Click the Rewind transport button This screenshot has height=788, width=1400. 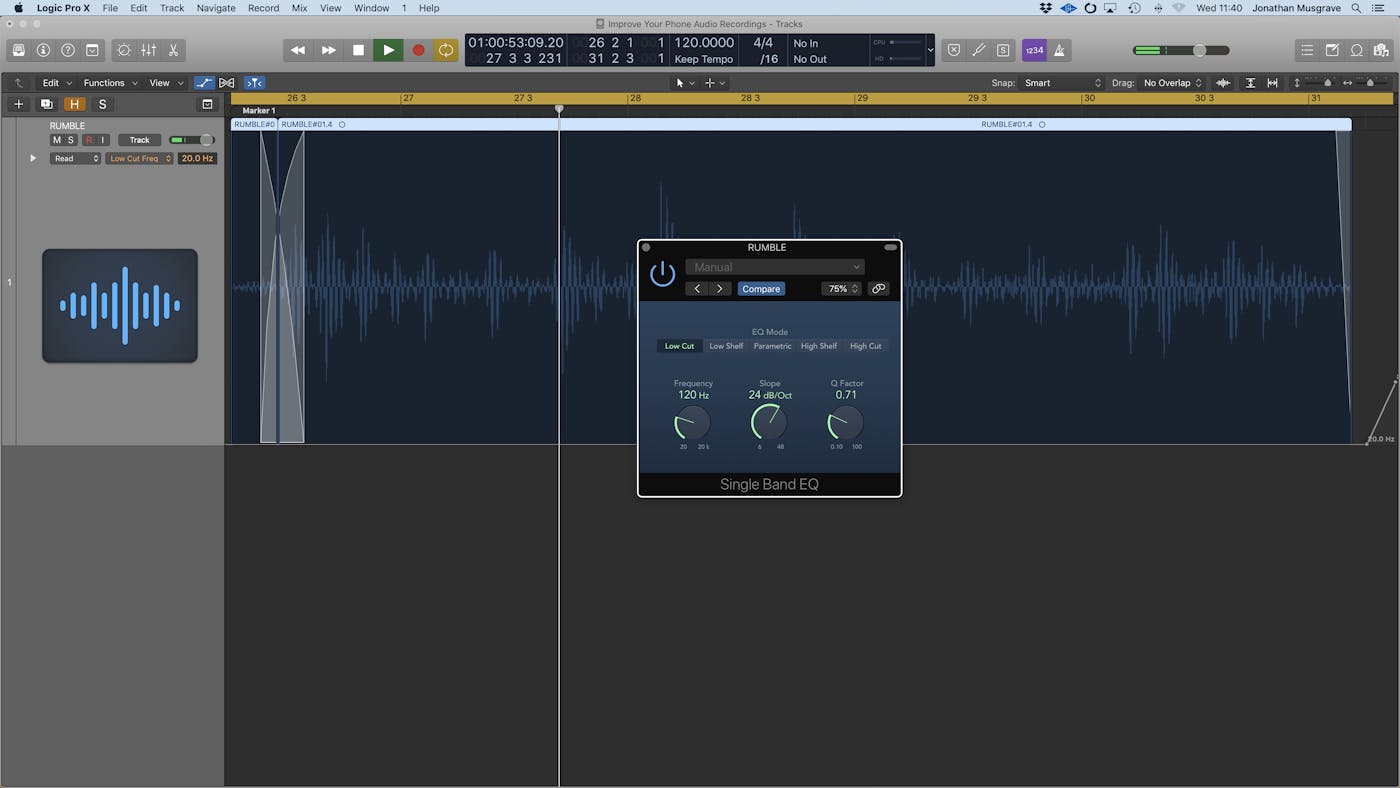(x=298, y=50)
